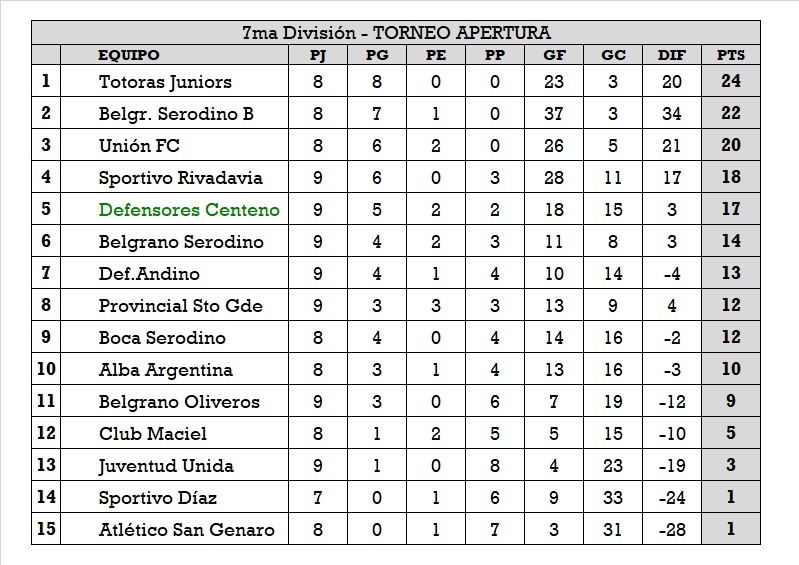Select the DIF column header
This screenshot has height=565, width=799.
click(671, 55)
